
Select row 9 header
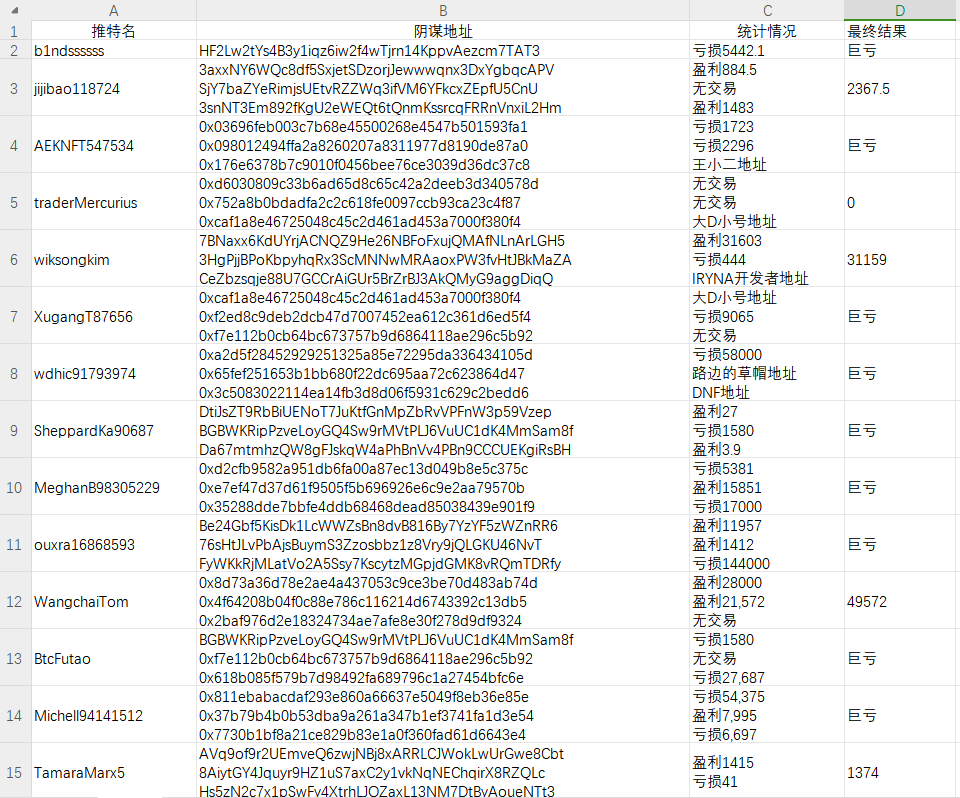[x=15, y=430]
